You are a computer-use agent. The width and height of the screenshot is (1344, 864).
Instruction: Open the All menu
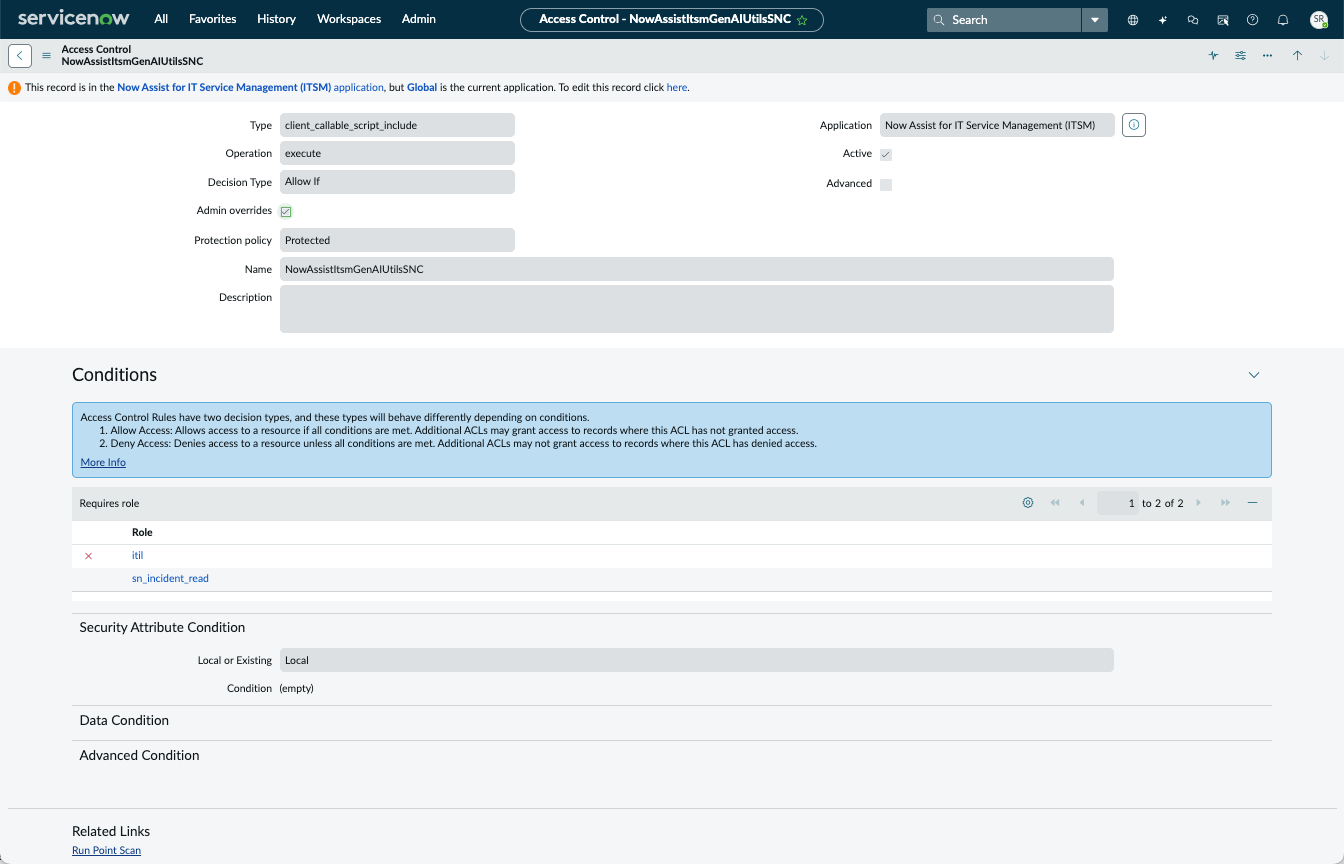tap(161, 19)
